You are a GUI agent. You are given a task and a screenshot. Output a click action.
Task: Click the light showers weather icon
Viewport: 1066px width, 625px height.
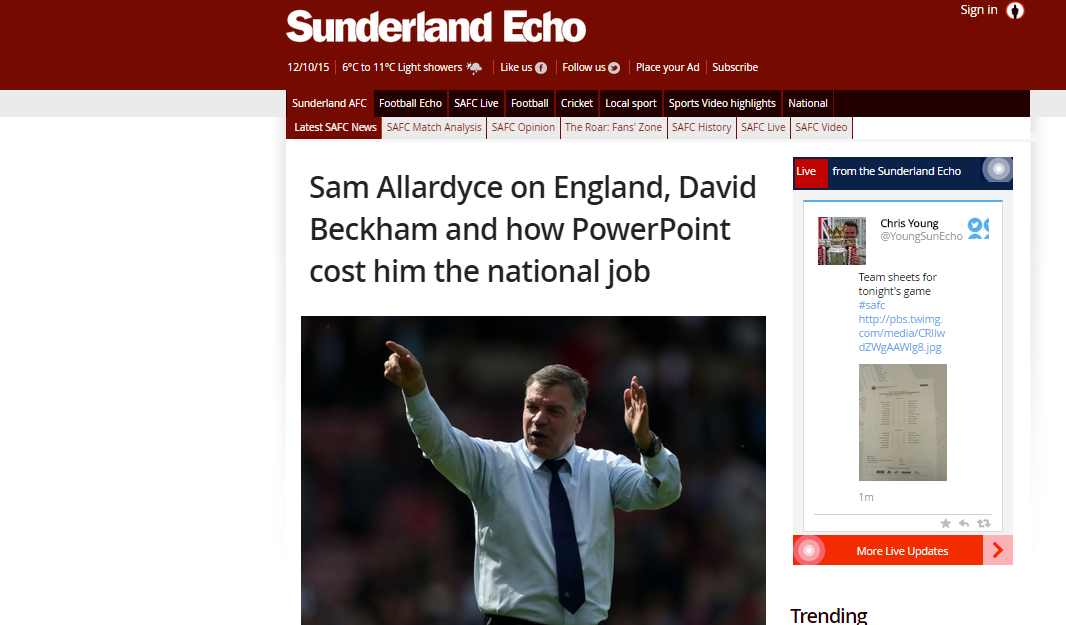point(475,67)
